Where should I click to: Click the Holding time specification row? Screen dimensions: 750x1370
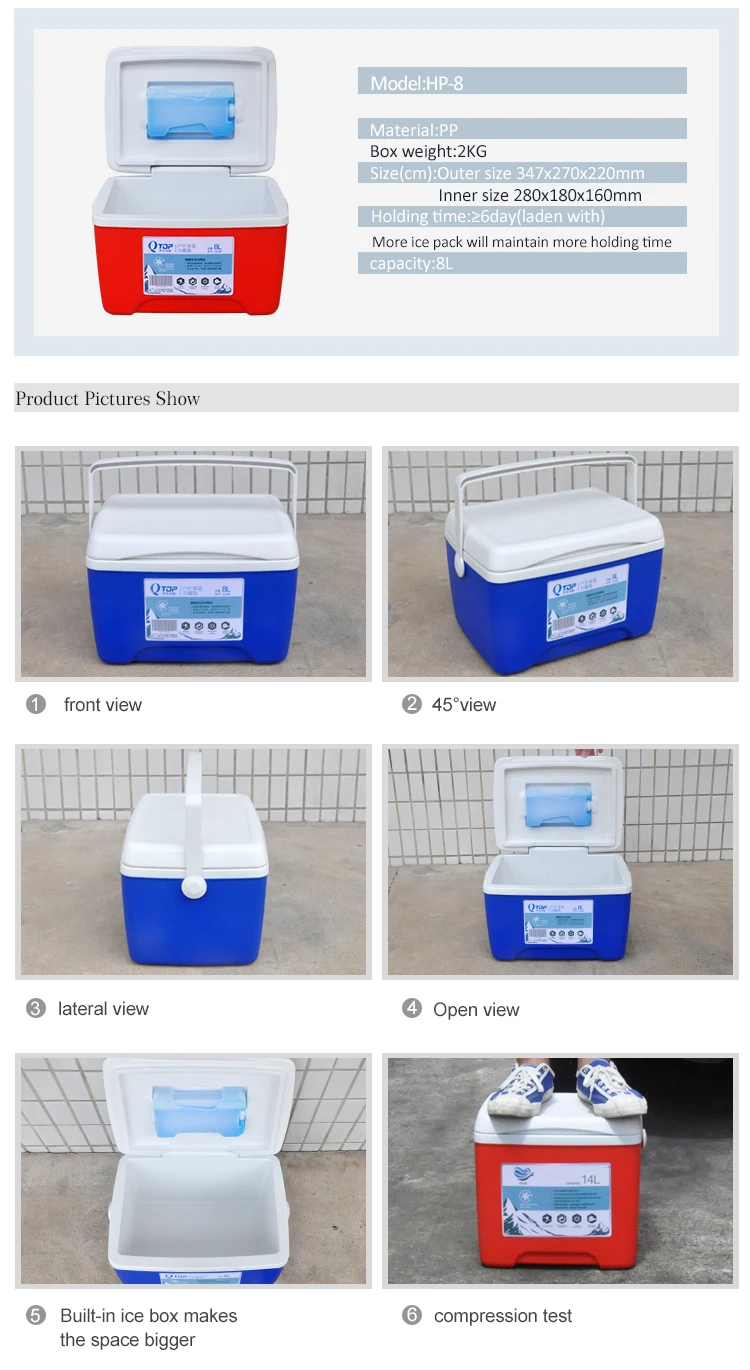coord(522,217)
